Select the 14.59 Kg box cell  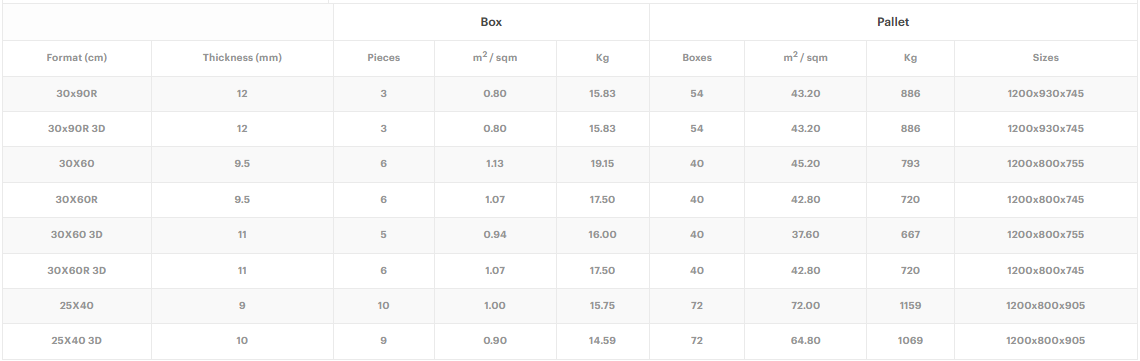[603, 341]
